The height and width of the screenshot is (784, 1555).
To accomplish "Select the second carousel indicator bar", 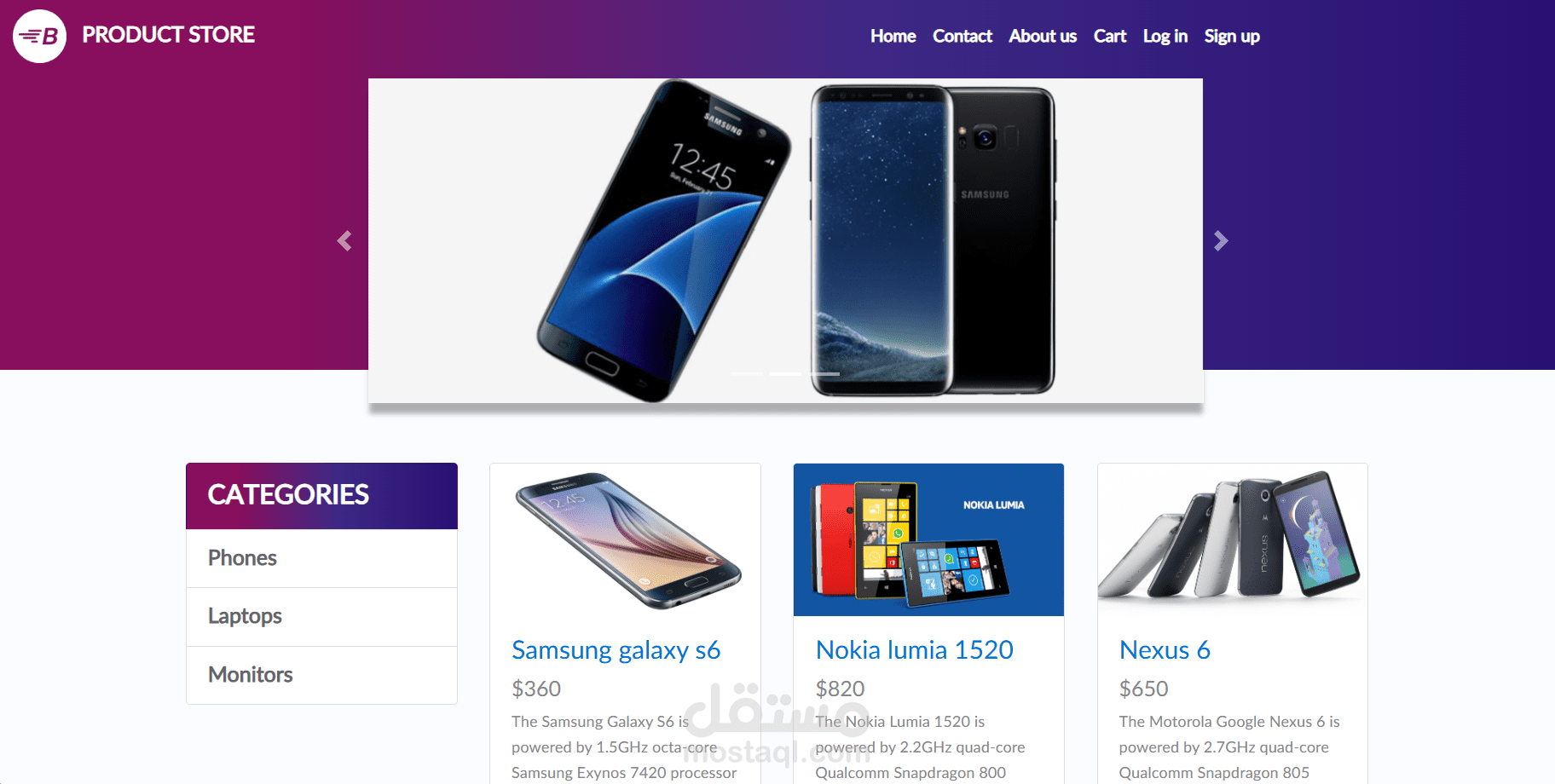I will pyautogui.click(x=785, y=374).
